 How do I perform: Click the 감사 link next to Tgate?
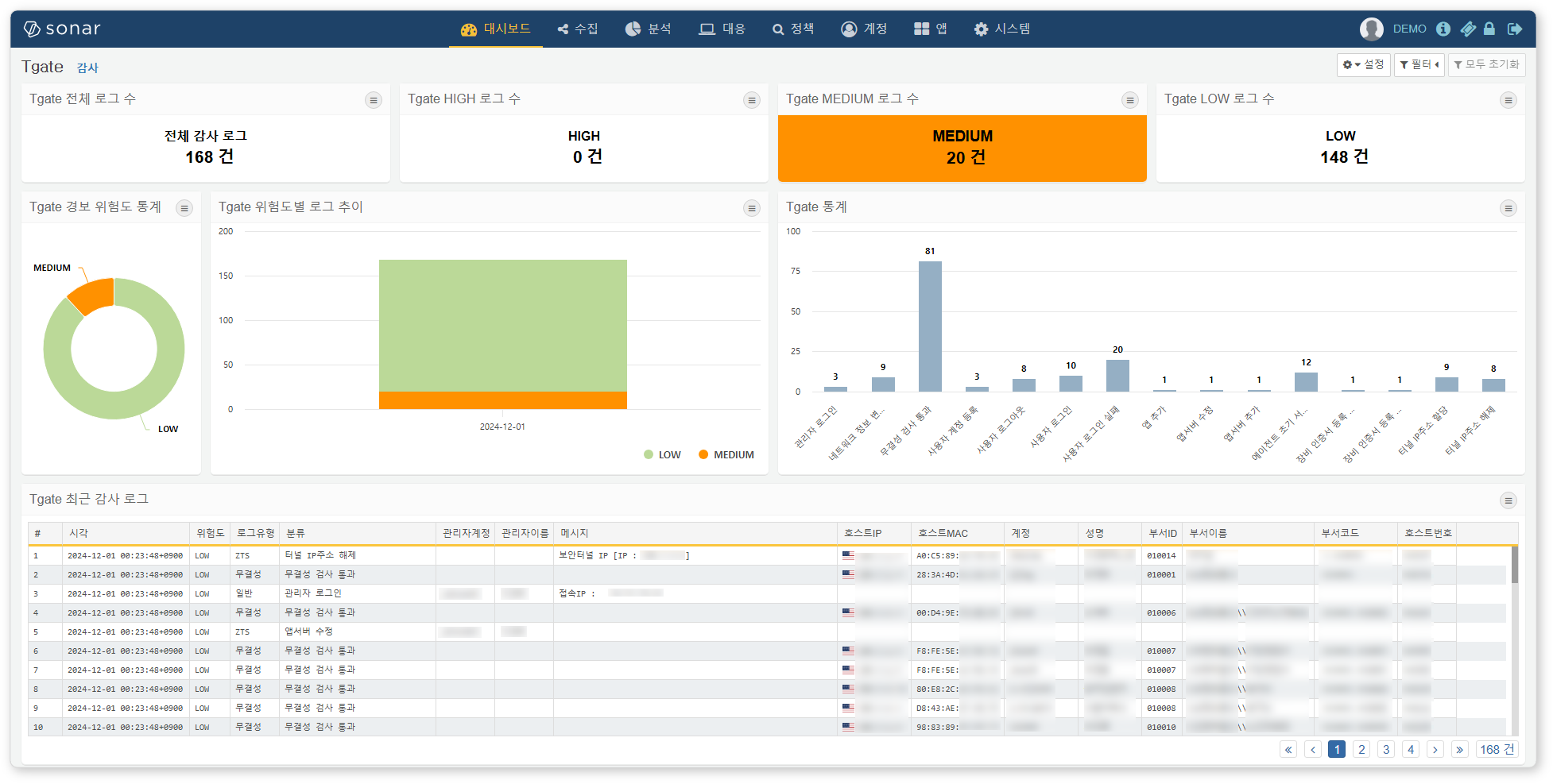click(x=87, y=68)
